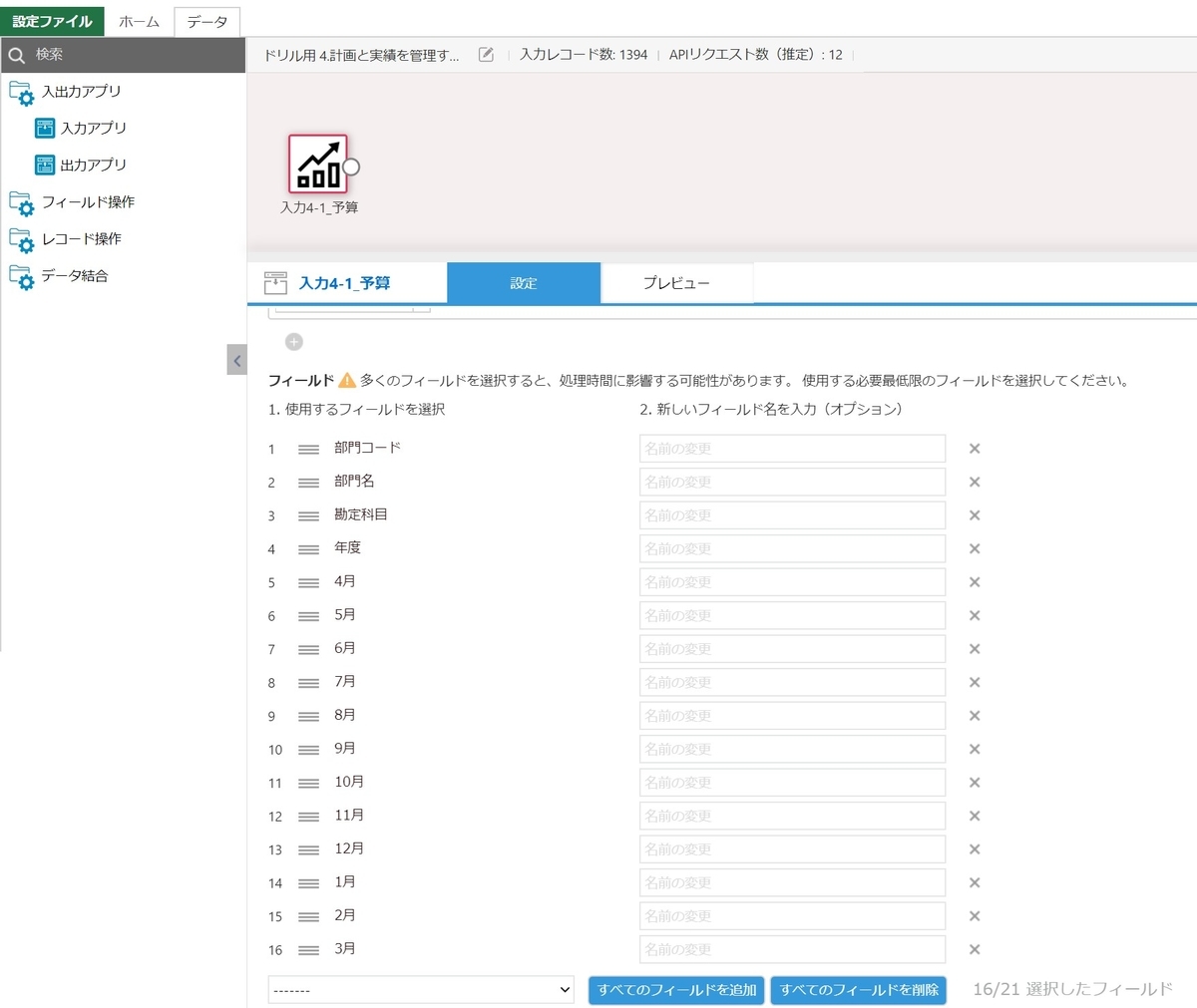Open the 設定ファイル tab
Image resolution: width=1197 pixels, height=1008 pixels.
52,21
